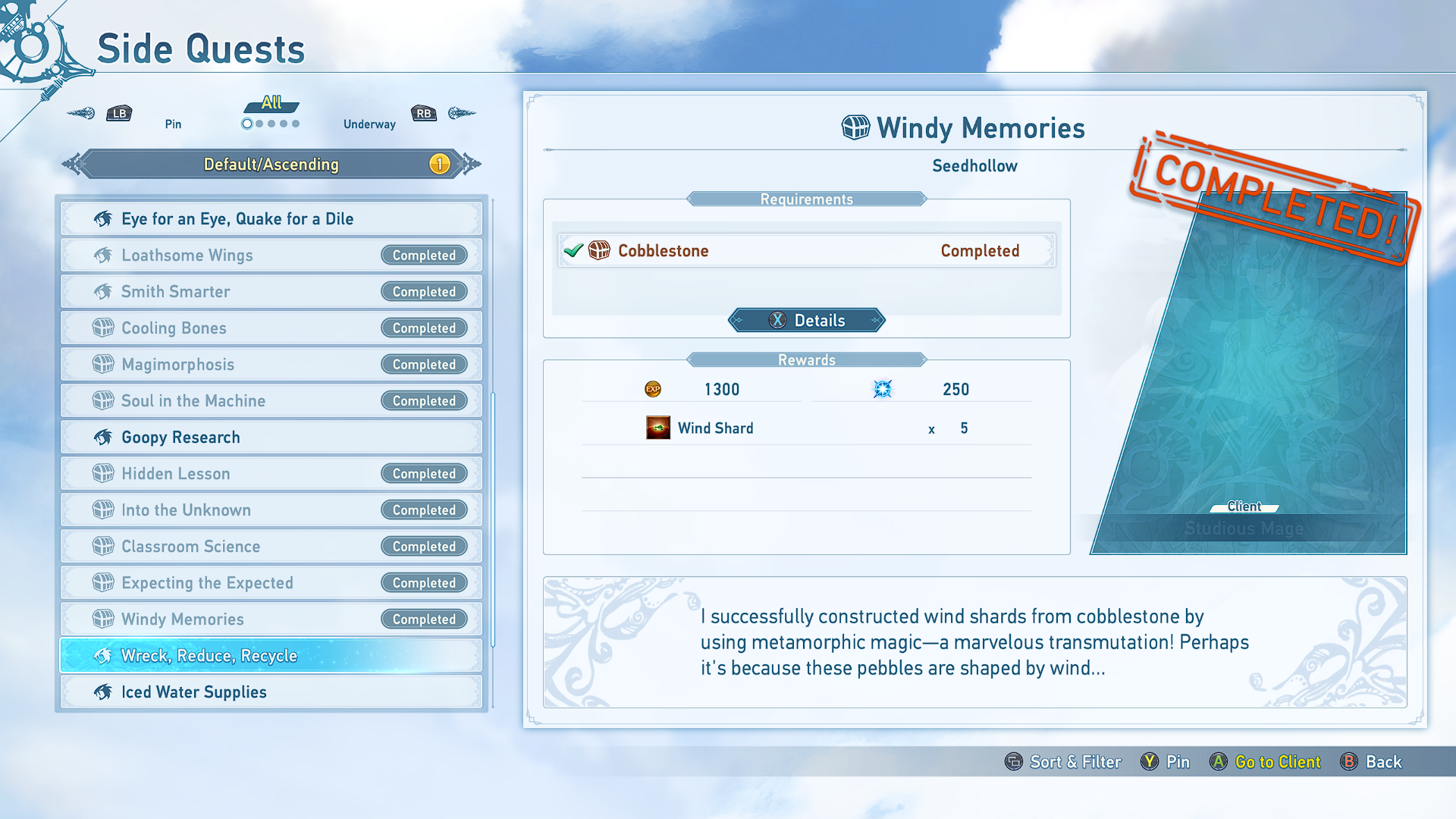
Task: Click the Cobblestone requirement chest icon
Action: click(599, 250)
